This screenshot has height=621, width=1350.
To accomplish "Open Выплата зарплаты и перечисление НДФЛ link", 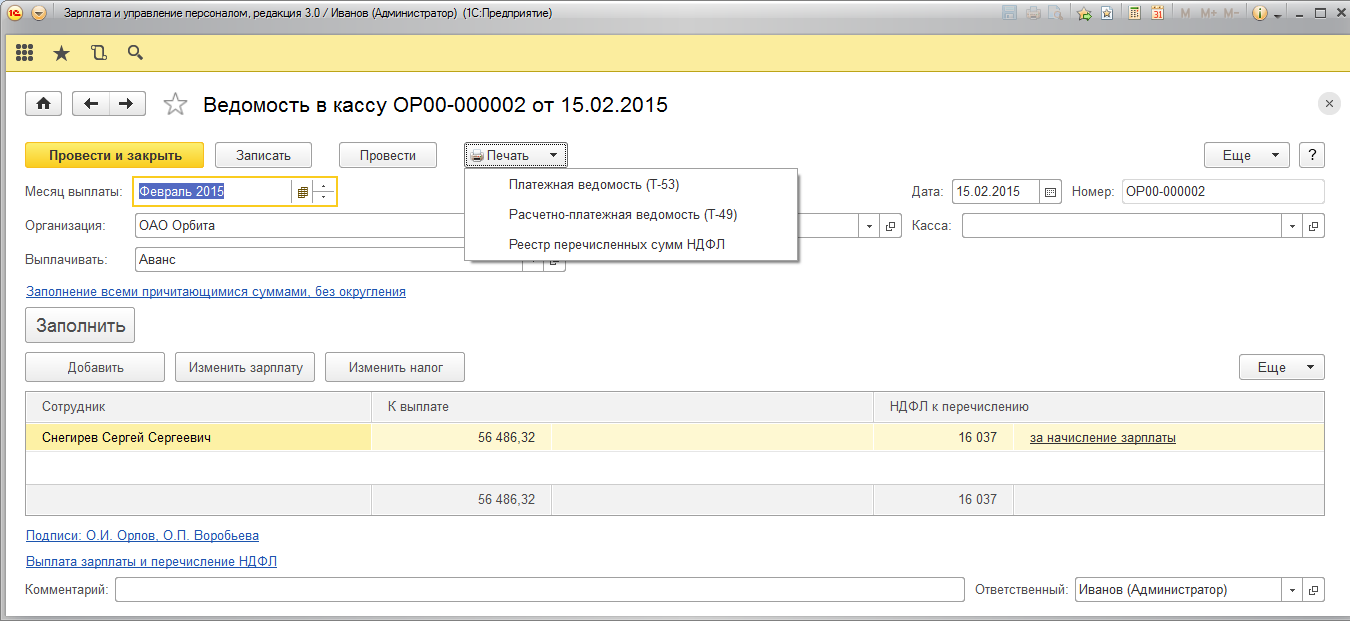I will coord(151,561).
